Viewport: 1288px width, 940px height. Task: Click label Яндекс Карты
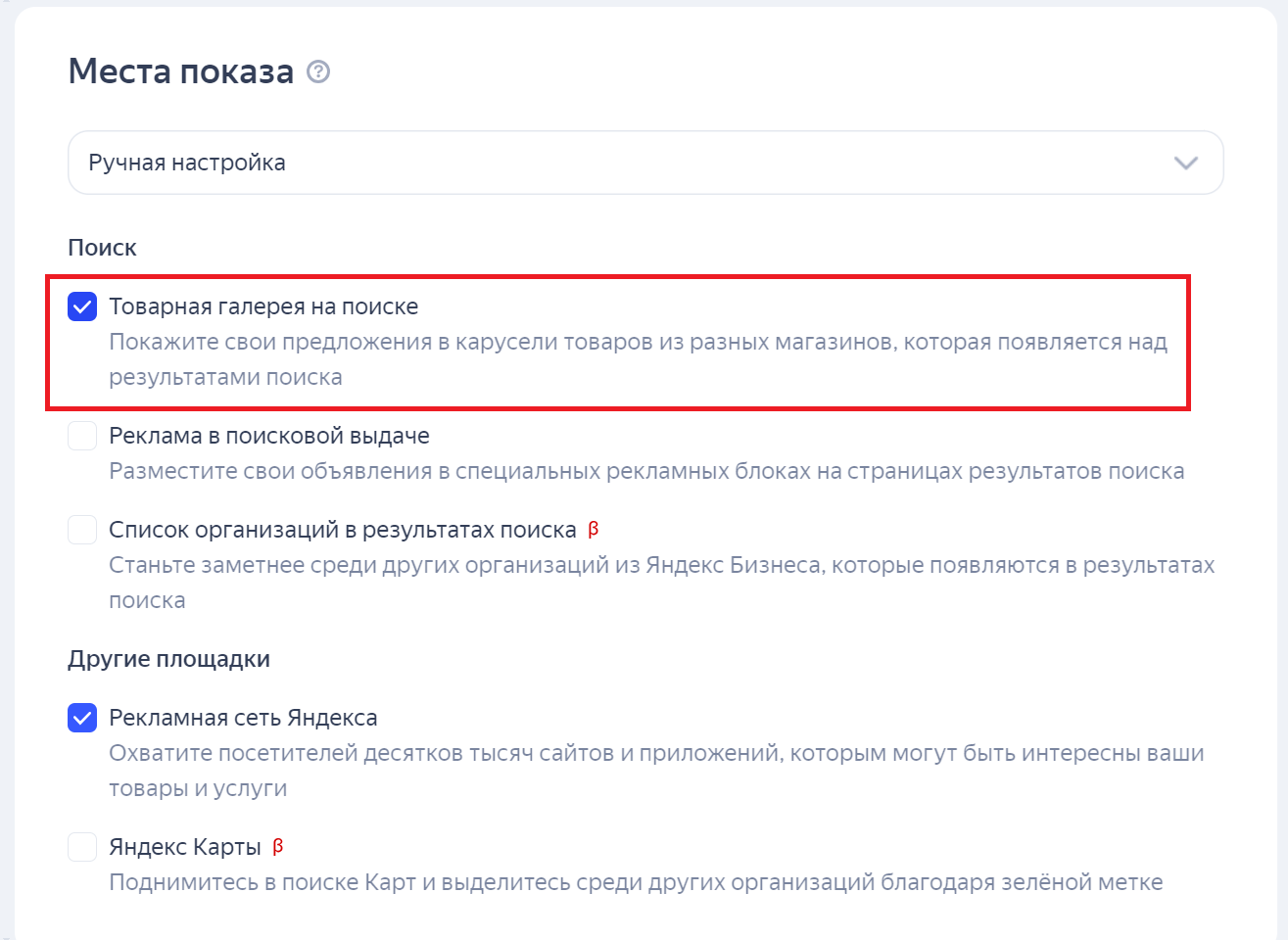click(x=185, y=847)
